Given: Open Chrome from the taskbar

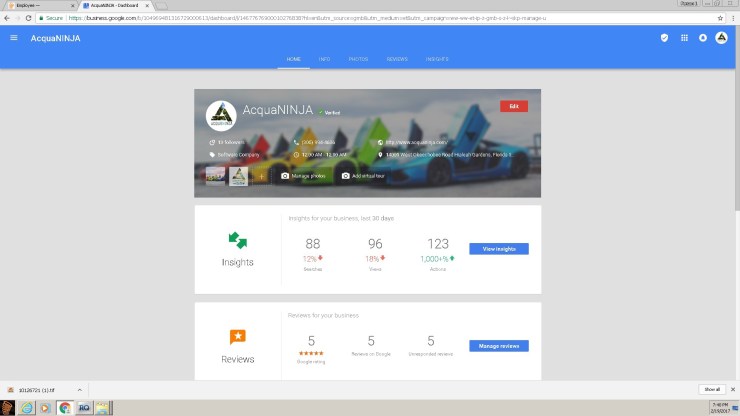Looking at the screenshot, I should click(63, 407).
